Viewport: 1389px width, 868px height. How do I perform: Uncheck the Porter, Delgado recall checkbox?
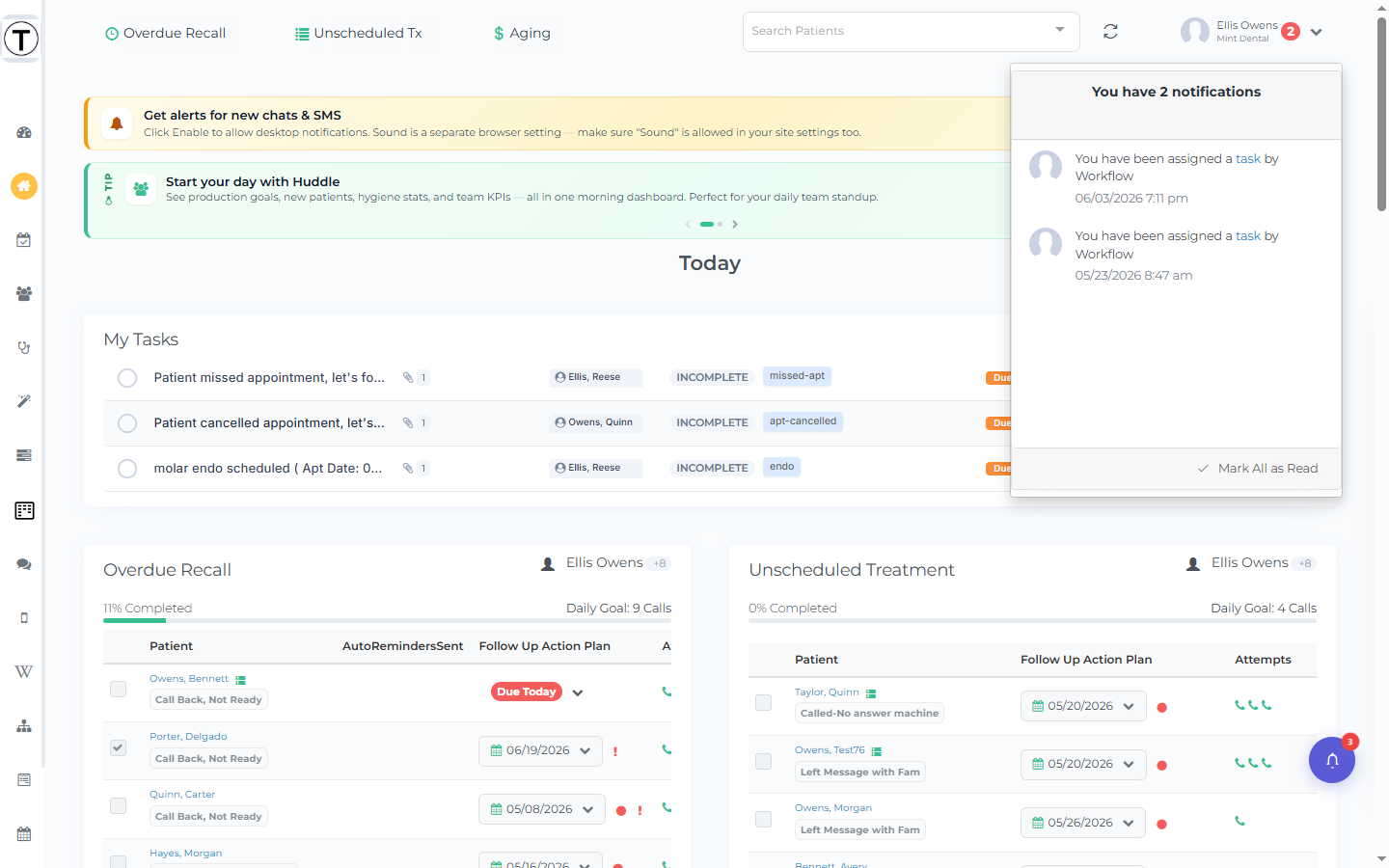point(119,747)
